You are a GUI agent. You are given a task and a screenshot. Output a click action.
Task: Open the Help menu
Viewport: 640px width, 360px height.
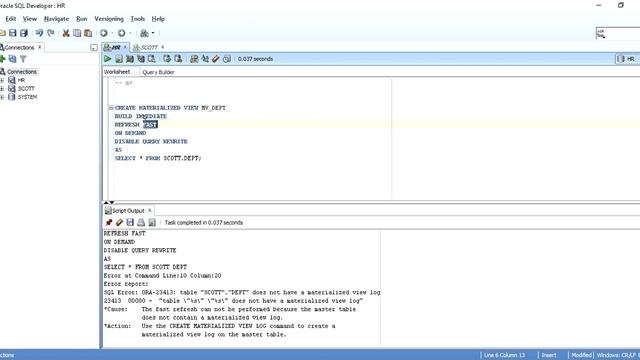click(x=158, y=19)
